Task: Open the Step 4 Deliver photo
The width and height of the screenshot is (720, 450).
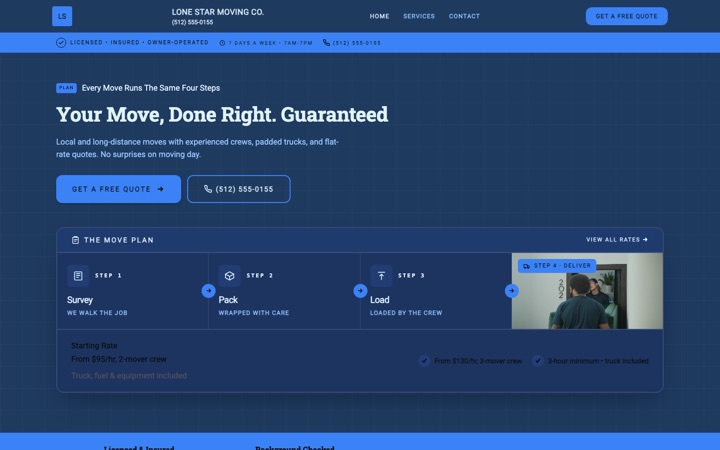Action: tap(587, 291)
